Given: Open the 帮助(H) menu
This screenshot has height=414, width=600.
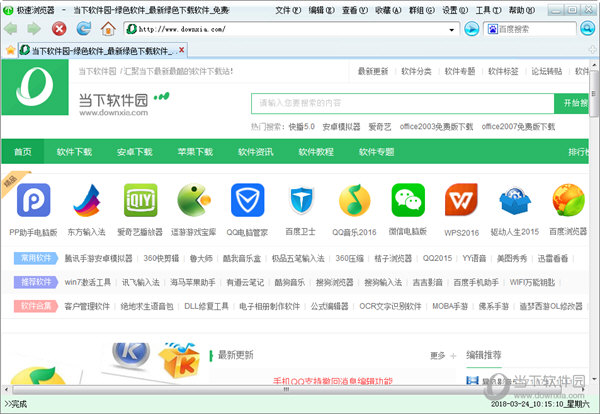Looking at the screenshot, I should point(522,10).
